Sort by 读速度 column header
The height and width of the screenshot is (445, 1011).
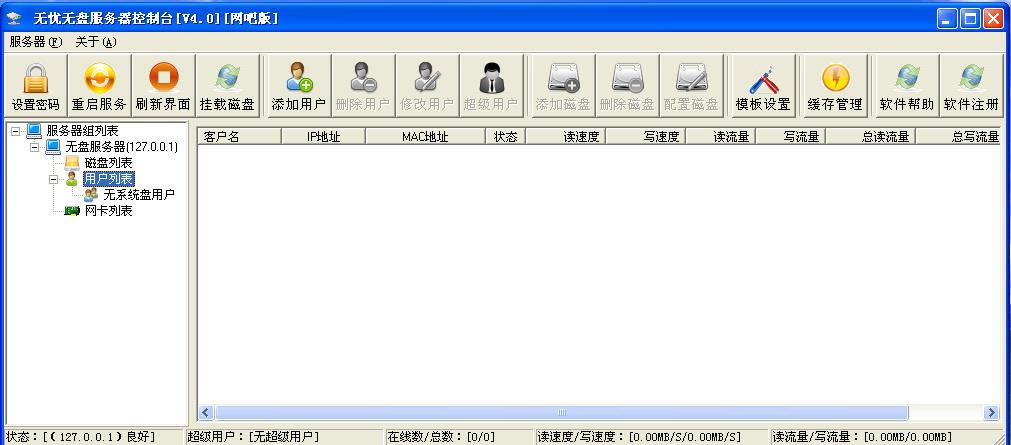point(565,136)
